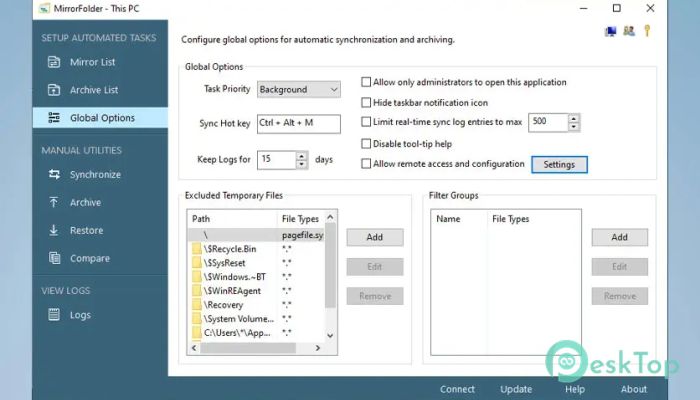Image resolution: width=700 pixels, height=400 pixels.
Task: Select the $Windows.~BT folder icon
Action: pos(196,277)
